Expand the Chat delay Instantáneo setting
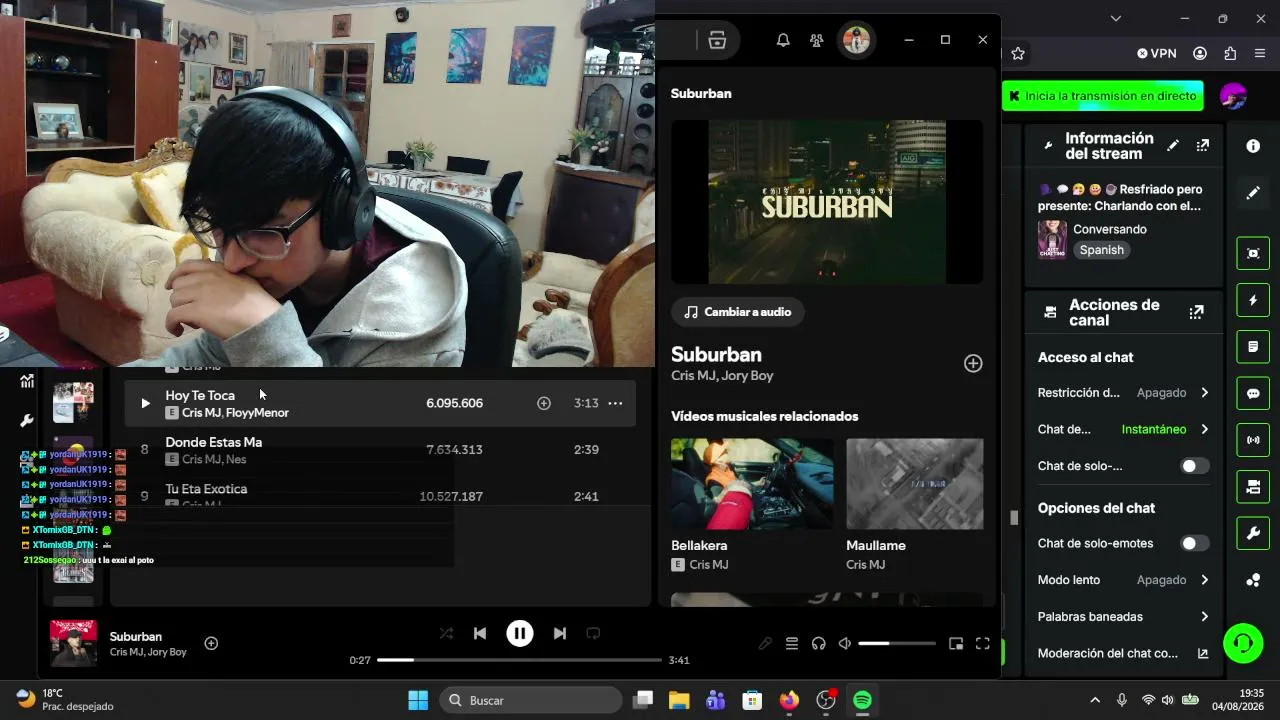This screenshot has height=720, width=1280. coord(1123,429)
